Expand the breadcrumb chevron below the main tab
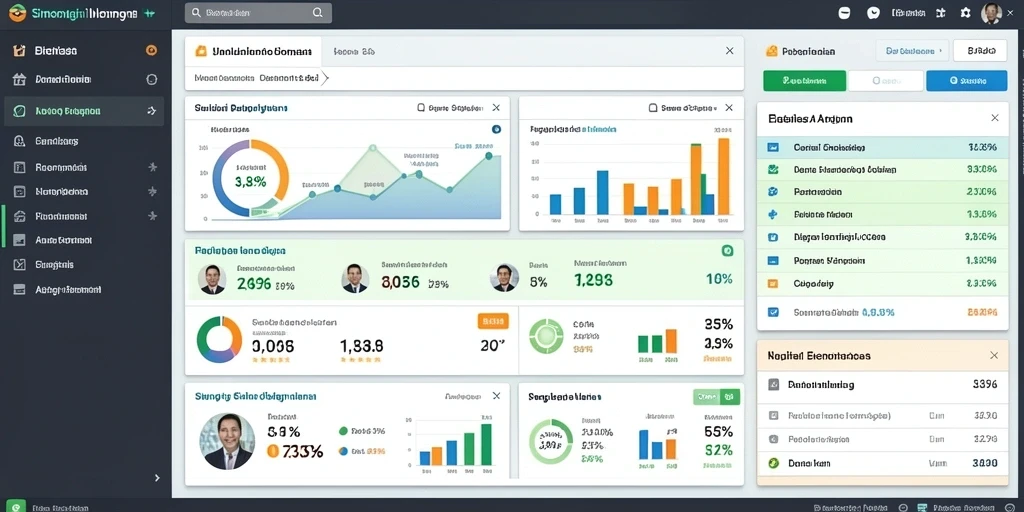The width and height of the screenshot is (1024, 512). click(x=326, y=78)
